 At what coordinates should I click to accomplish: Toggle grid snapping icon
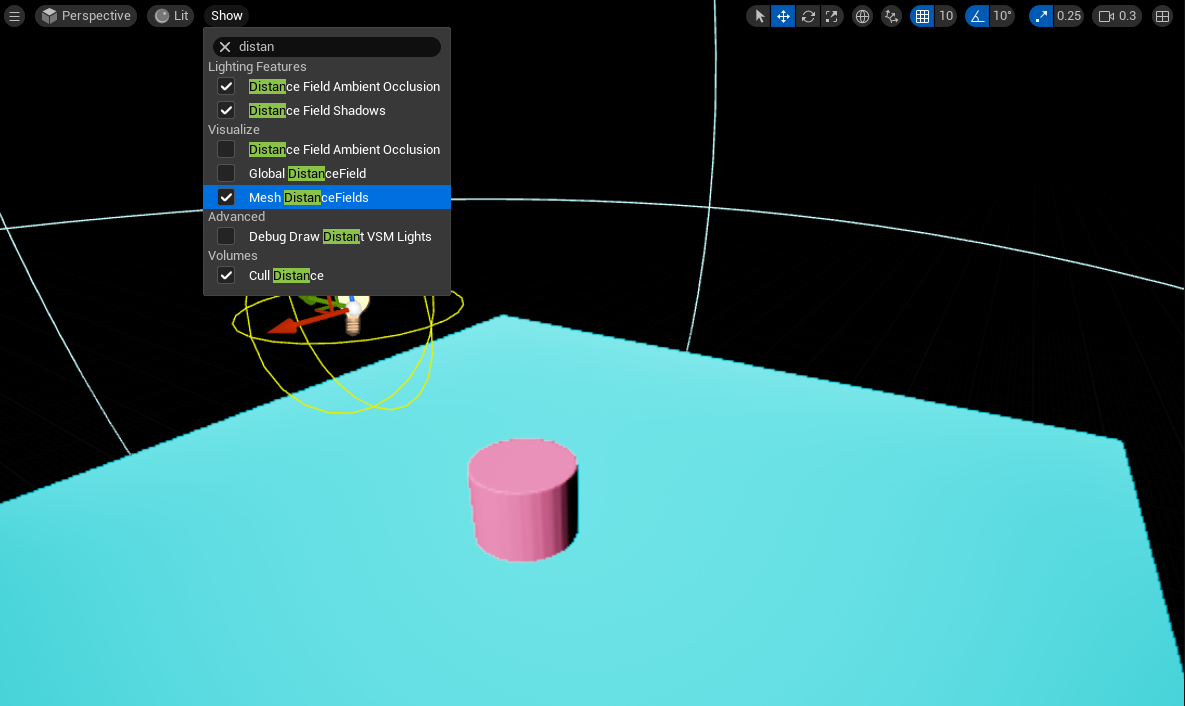[922, 16]
